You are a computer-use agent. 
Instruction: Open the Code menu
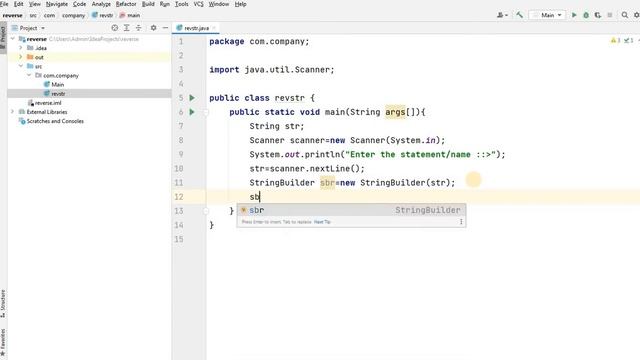click(79, 4)
